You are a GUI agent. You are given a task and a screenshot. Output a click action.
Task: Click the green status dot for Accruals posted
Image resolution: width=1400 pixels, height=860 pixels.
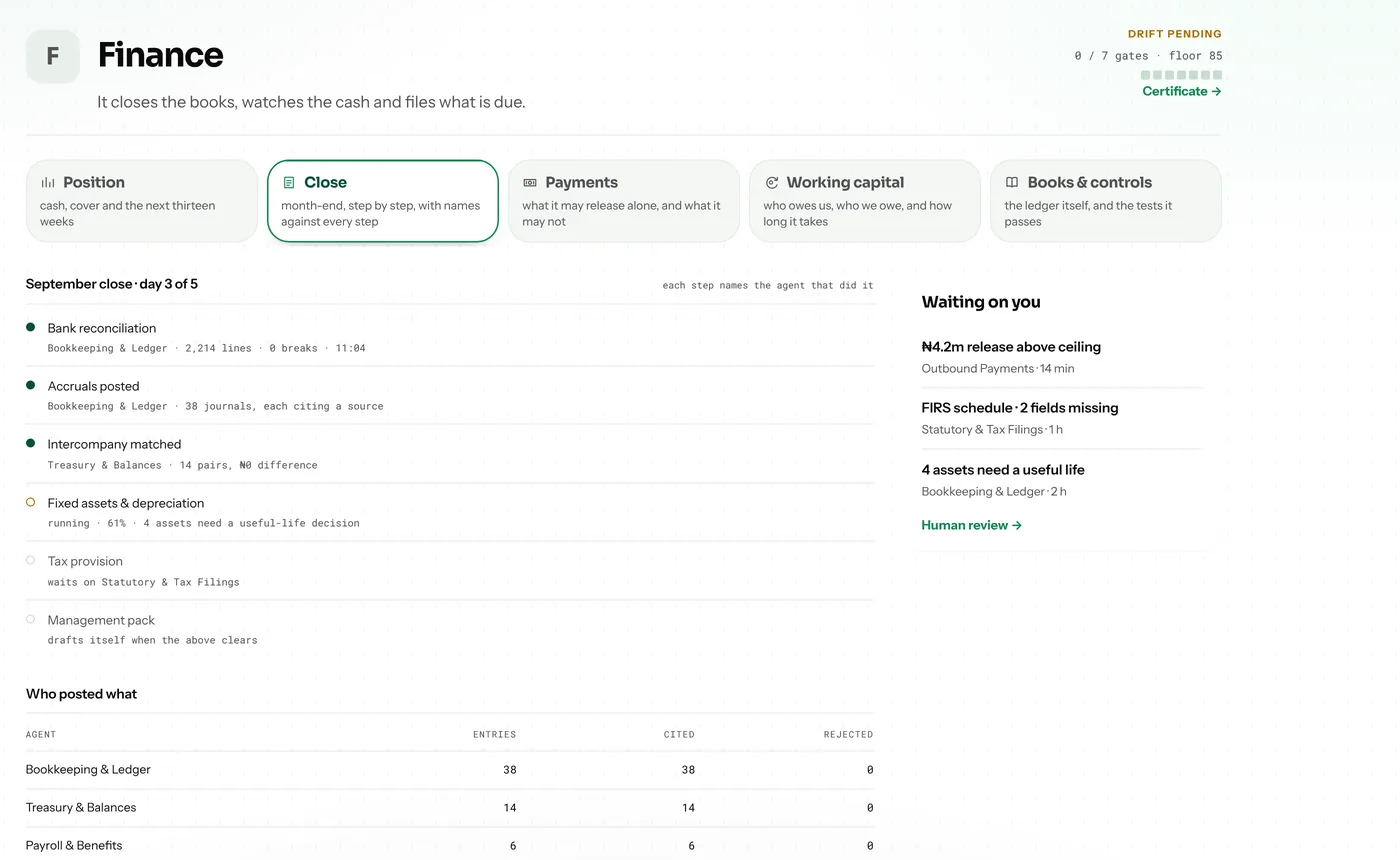click(x=31, y=385)
